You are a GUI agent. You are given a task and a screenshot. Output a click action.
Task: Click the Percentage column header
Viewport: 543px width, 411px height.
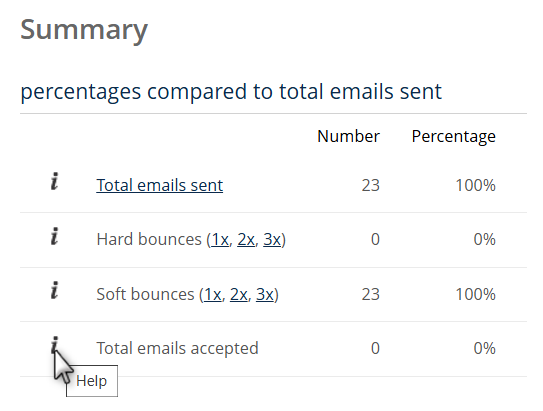(454, 136)
